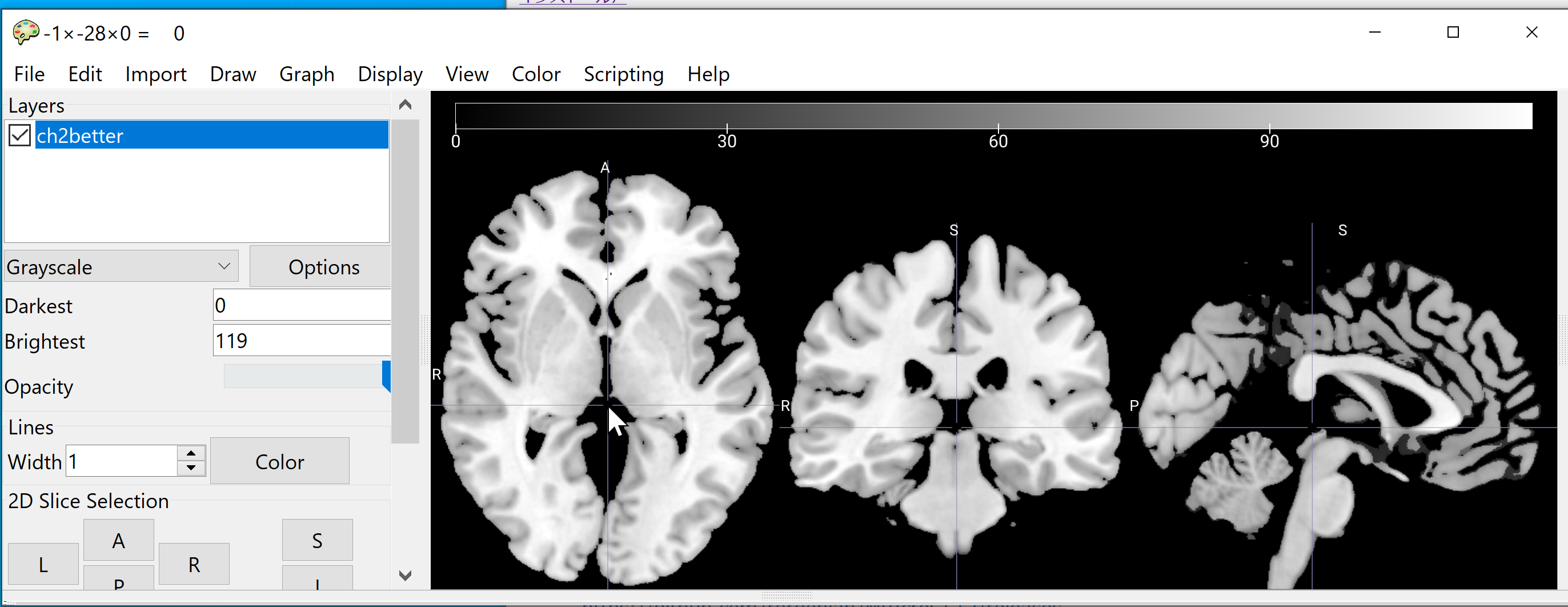Maximize the MRIcroGL window
The image size is (1568, 607).
[x=1453, y=32]
